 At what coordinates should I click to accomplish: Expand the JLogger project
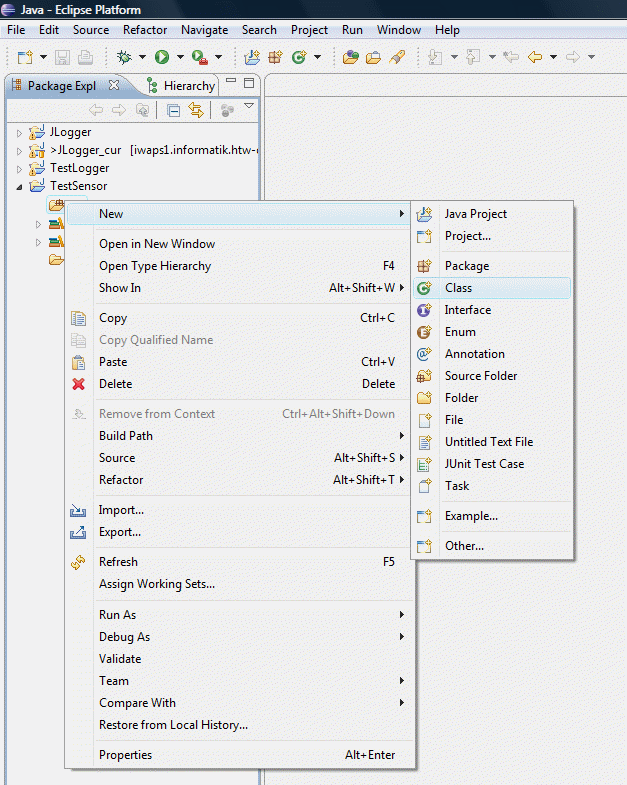tap(19, 133)
